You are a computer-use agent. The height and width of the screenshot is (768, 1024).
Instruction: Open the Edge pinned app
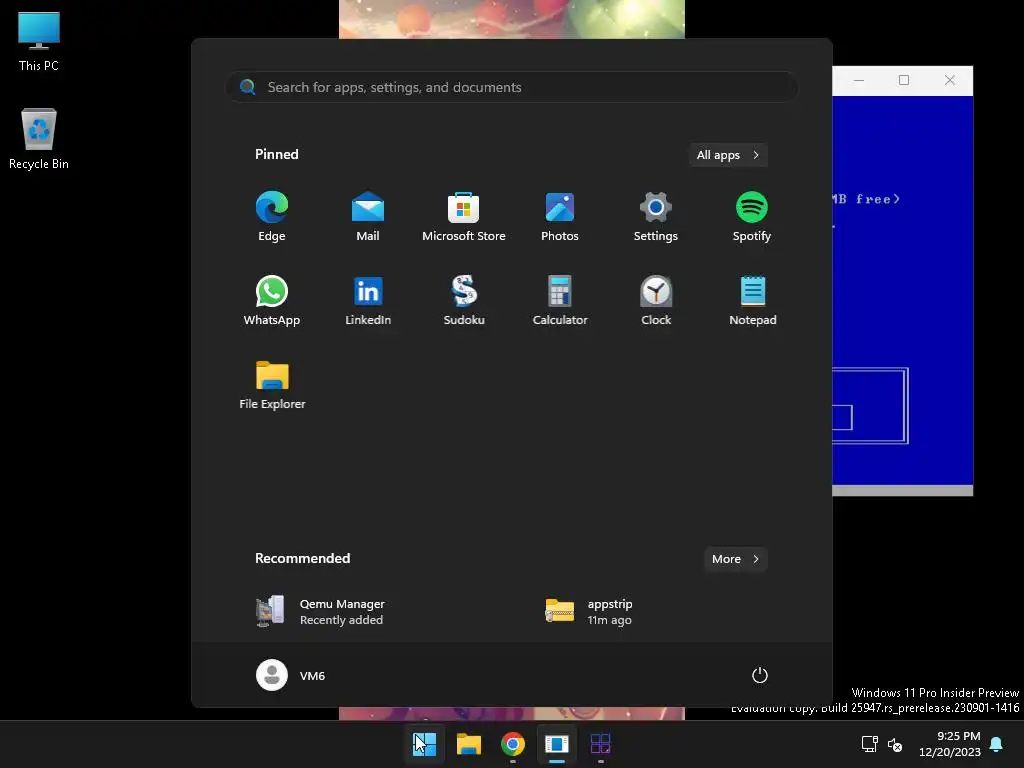pyautogui.click(x=272, y=216)
